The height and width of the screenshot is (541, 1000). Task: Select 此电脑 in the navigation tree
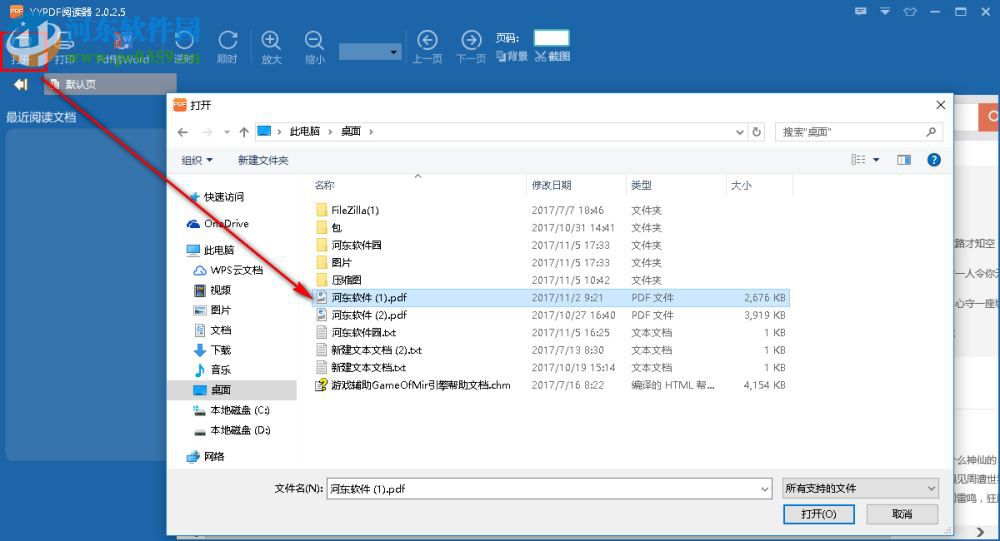click(x=219, y=250)
